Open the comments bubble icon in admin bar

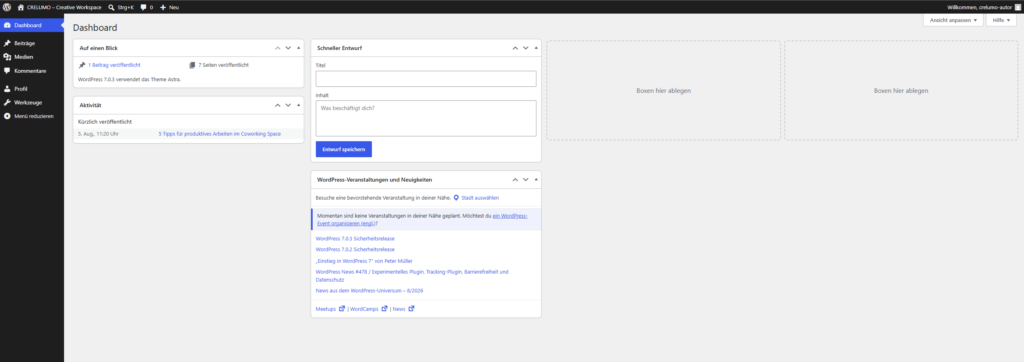(144, 7)
